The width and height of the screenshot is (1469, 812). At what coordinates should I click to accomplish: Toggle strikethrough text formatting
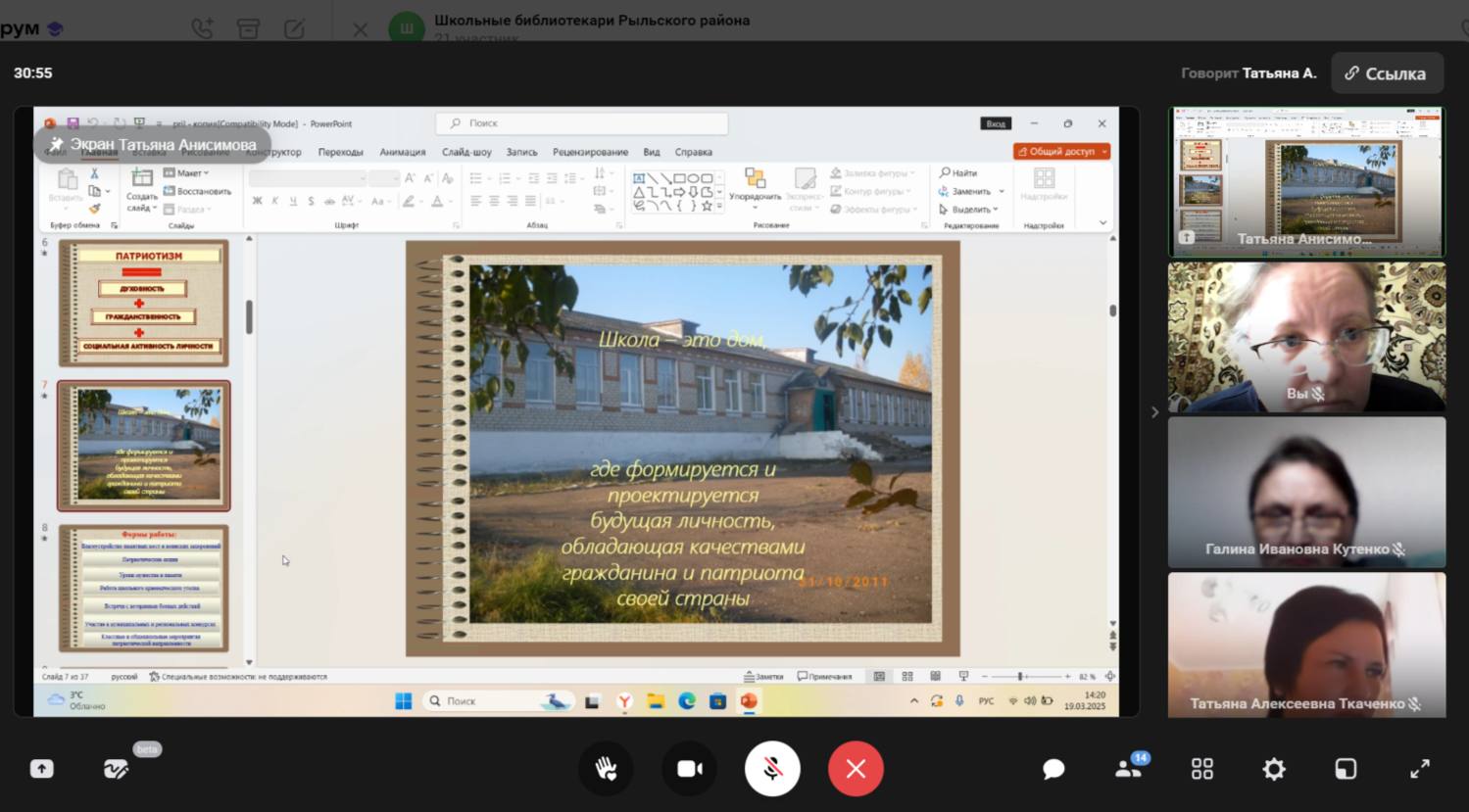[x=329, y=201]
